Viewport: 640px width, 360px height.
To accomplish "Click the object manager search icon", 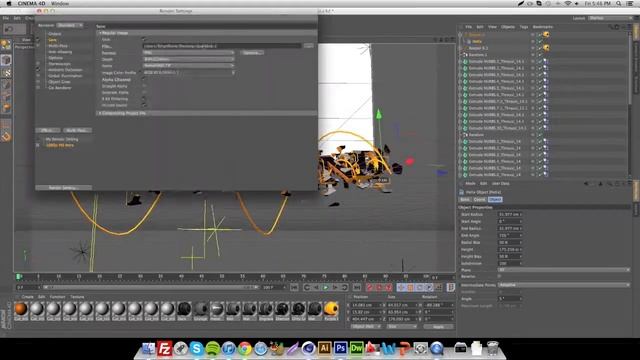I will tap(611, 27).
